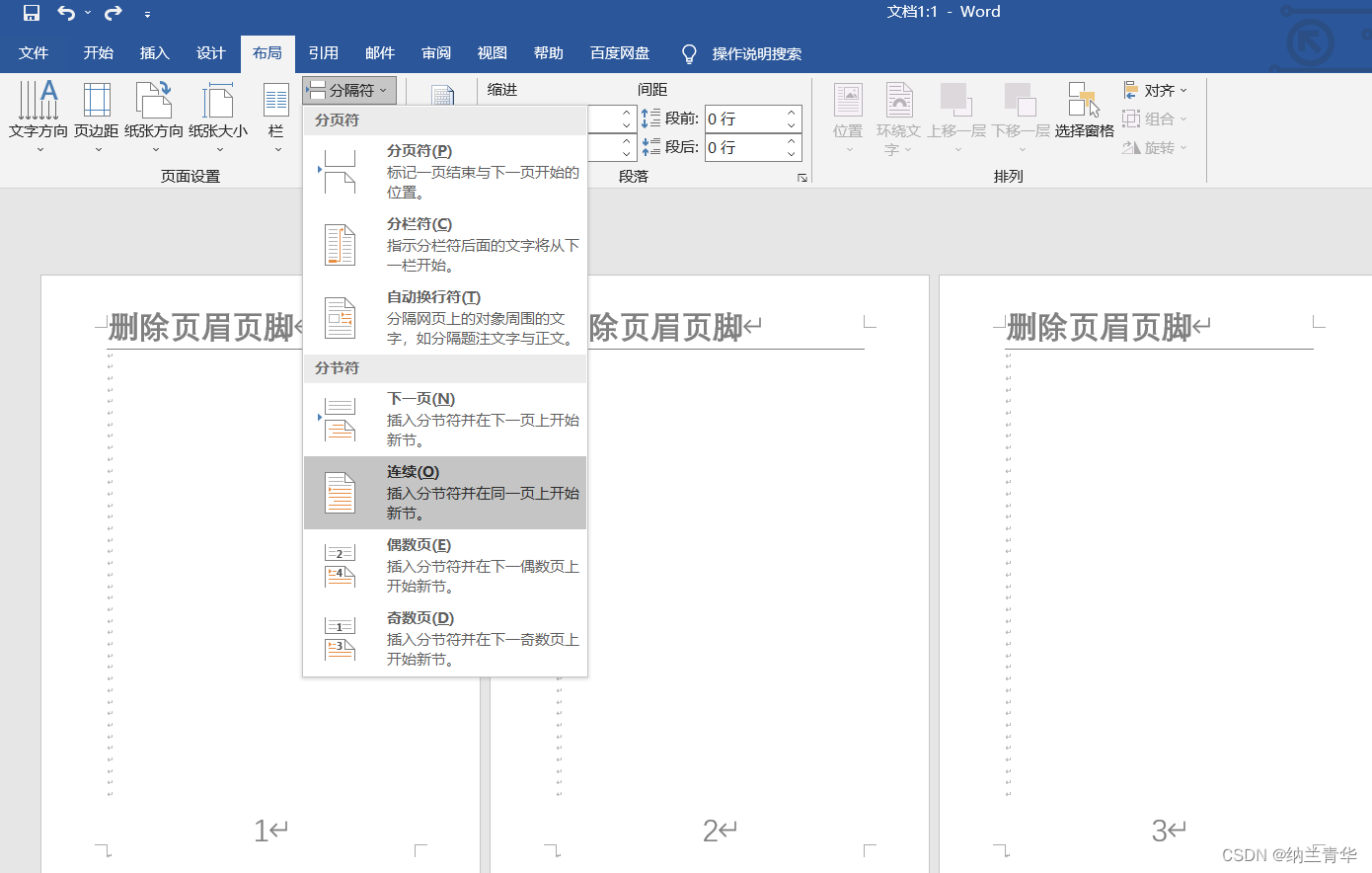Open the 邮件 ribbon tab
This screenshot has height=873, width=1372.
pos(380,53)
